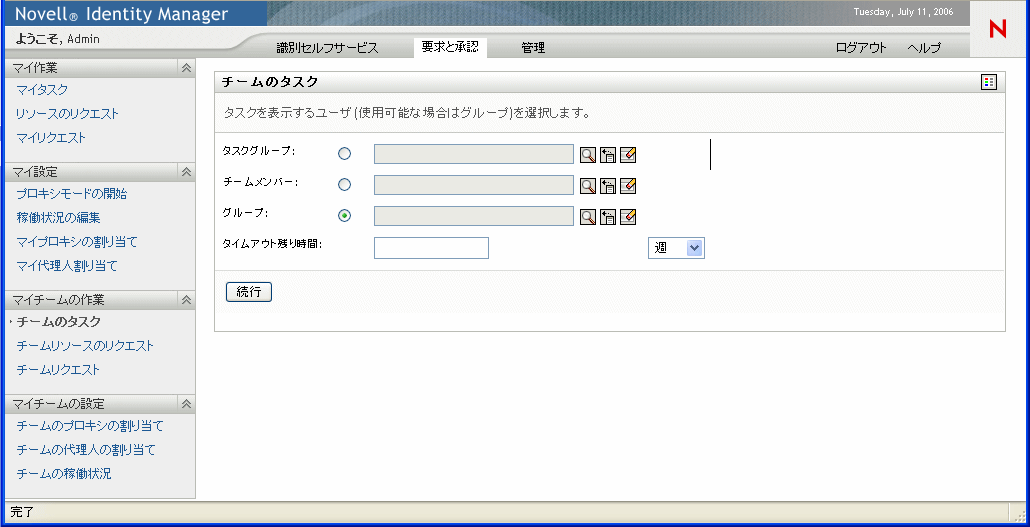Click the ログアウト link
The image size is (1030, 527).
pyautogui.click(x=861, y=48)
